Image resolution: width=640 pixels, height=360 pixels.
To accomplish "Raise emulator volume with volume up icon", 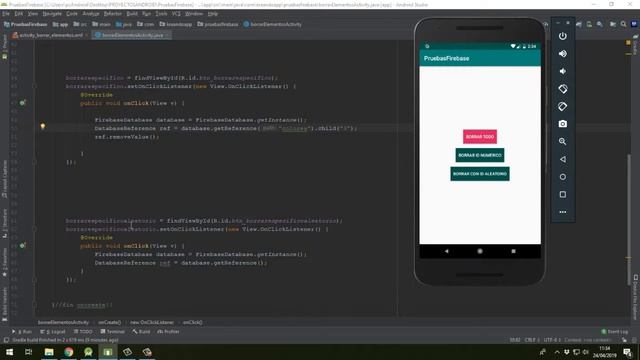I will coord(562,53).
